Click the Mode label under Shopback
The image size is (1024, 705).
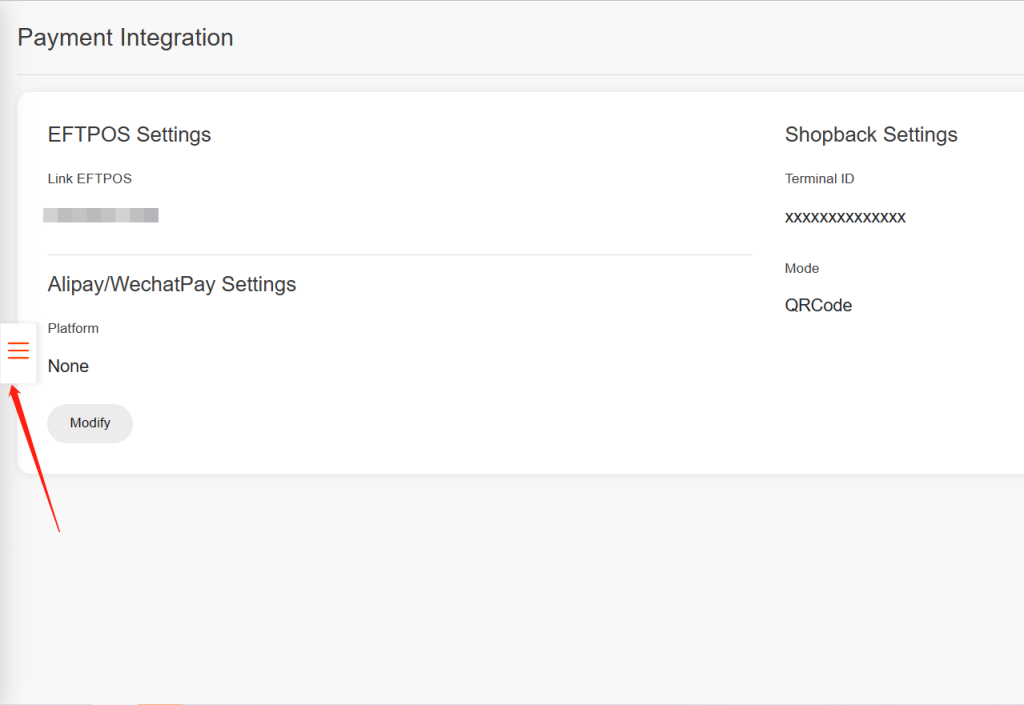tap(802, 268)
